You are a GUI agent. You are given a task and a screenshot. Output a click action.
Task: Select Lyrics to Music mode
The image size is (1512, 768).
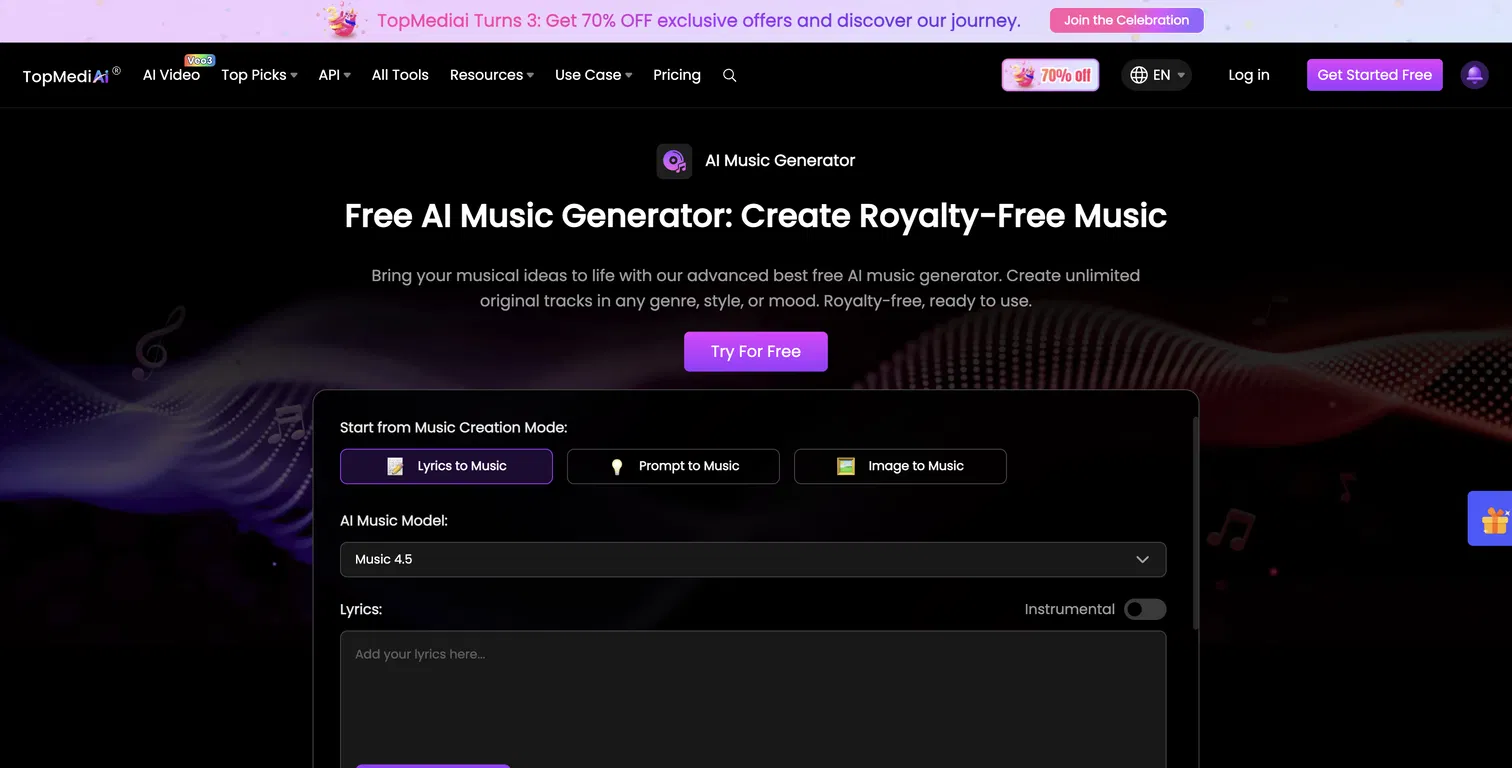tap(446, 466)
